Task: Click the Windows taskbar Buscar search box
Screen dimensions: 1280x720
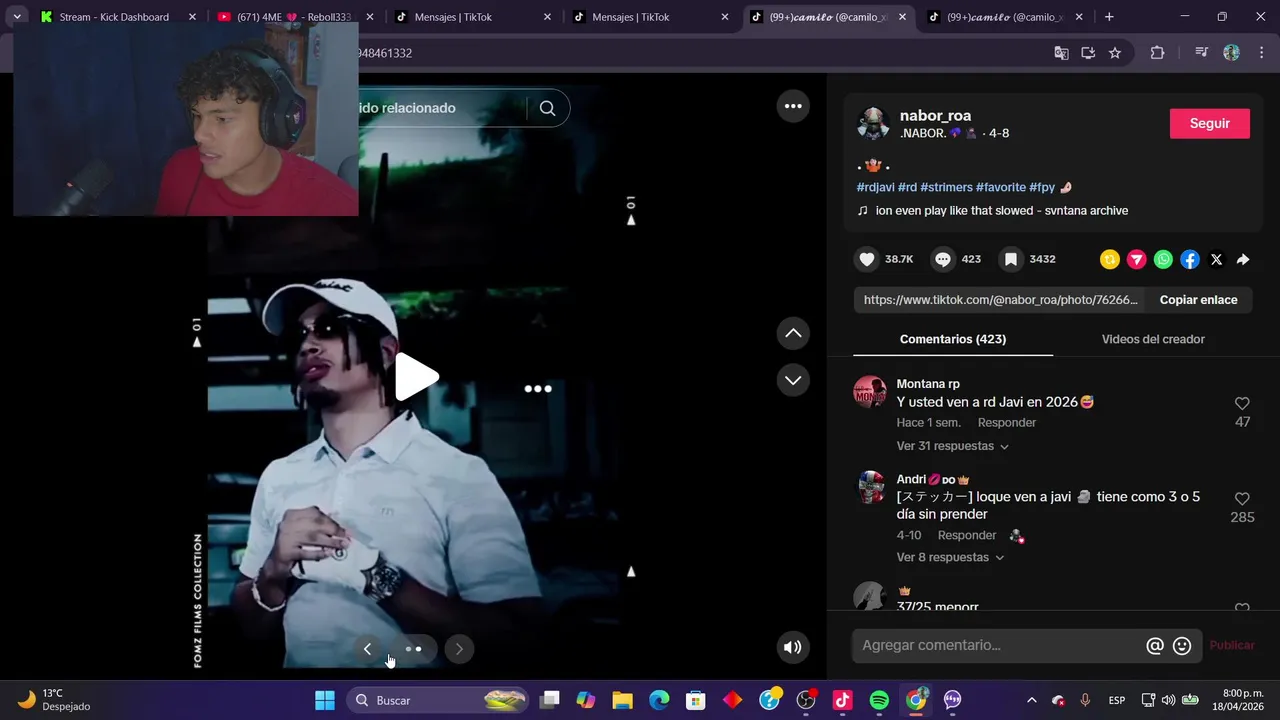Action: 437,700
